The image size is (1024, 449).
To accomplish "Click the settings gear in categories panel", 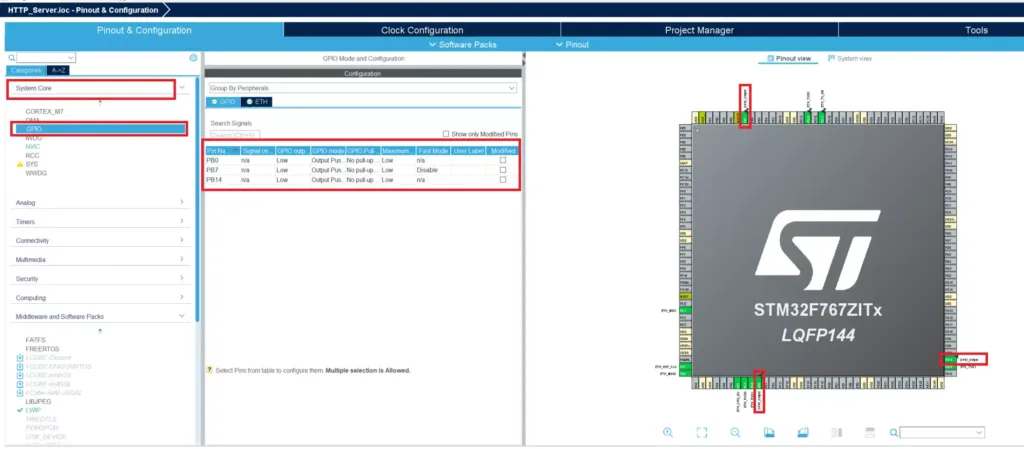I will point(193,58).
